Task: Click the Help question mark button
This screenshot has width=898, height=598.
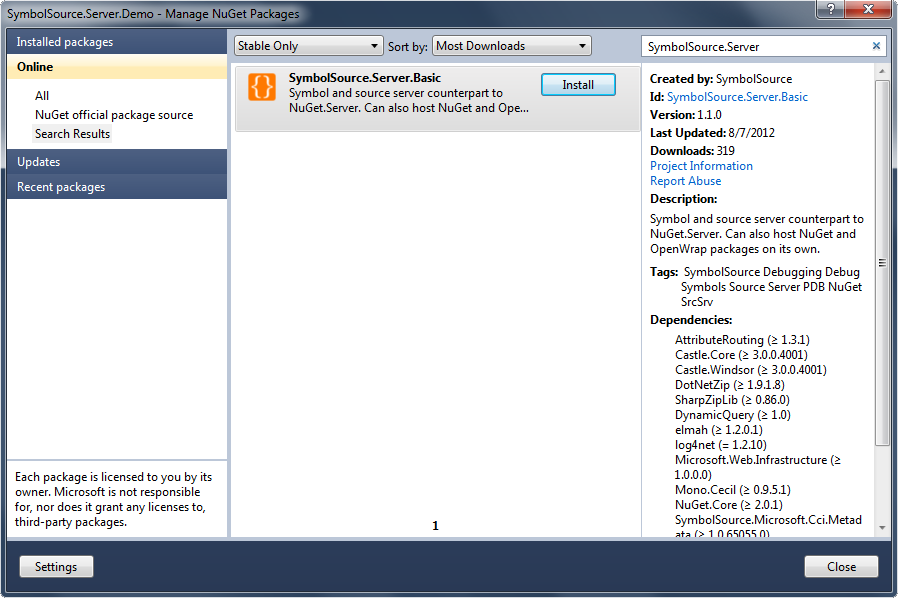Action: click(x=830, y=9)
